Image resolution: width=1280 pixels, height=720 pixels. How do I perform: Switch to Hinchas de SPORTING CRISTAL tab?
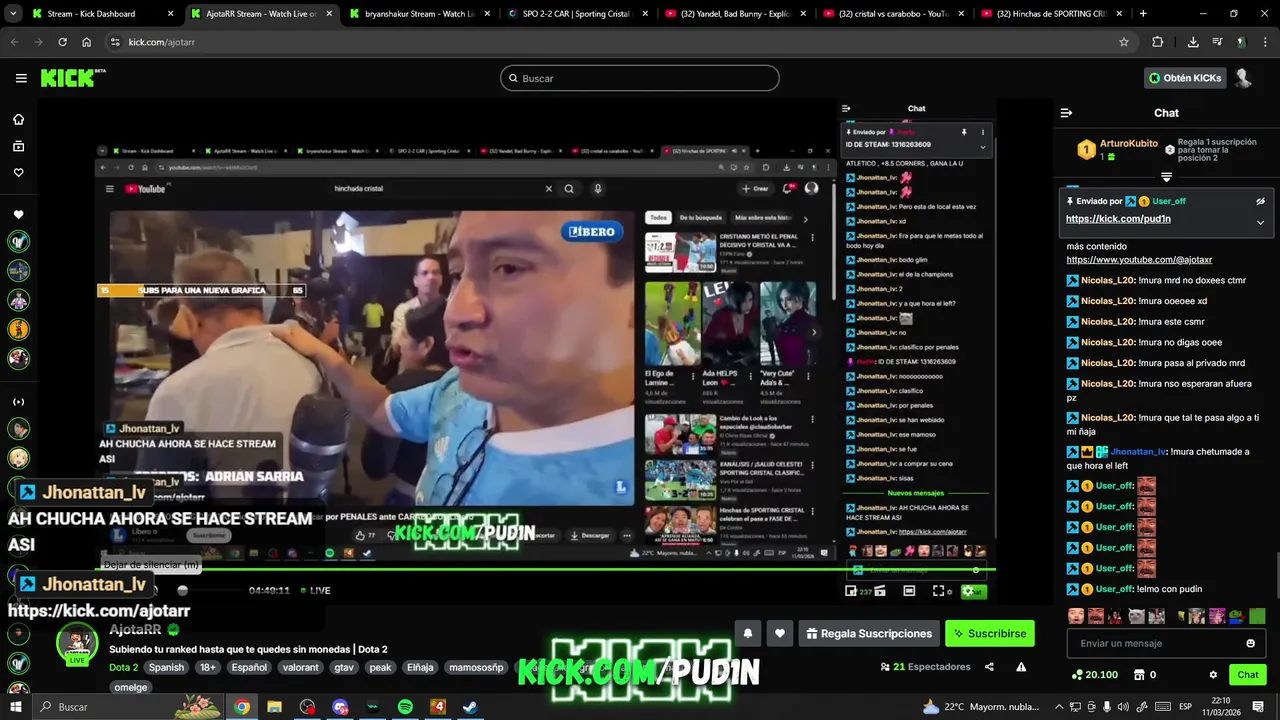1050,14
